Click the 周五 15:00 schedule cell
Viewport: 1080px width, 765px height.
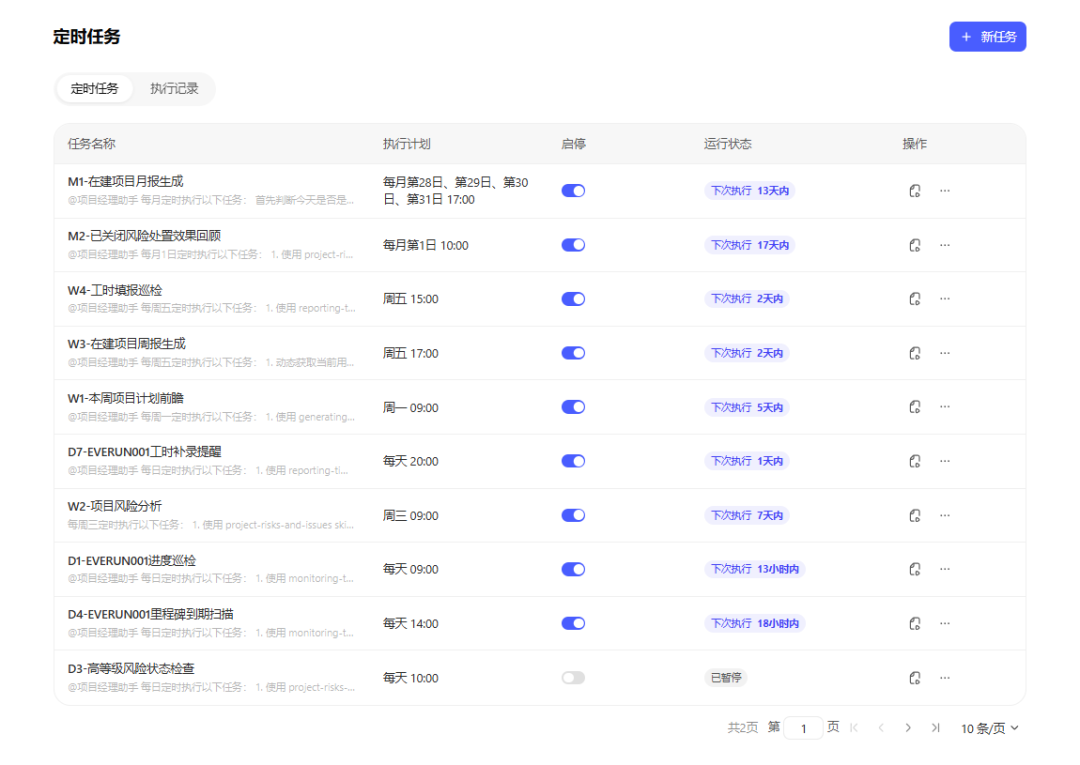point(411,299)
